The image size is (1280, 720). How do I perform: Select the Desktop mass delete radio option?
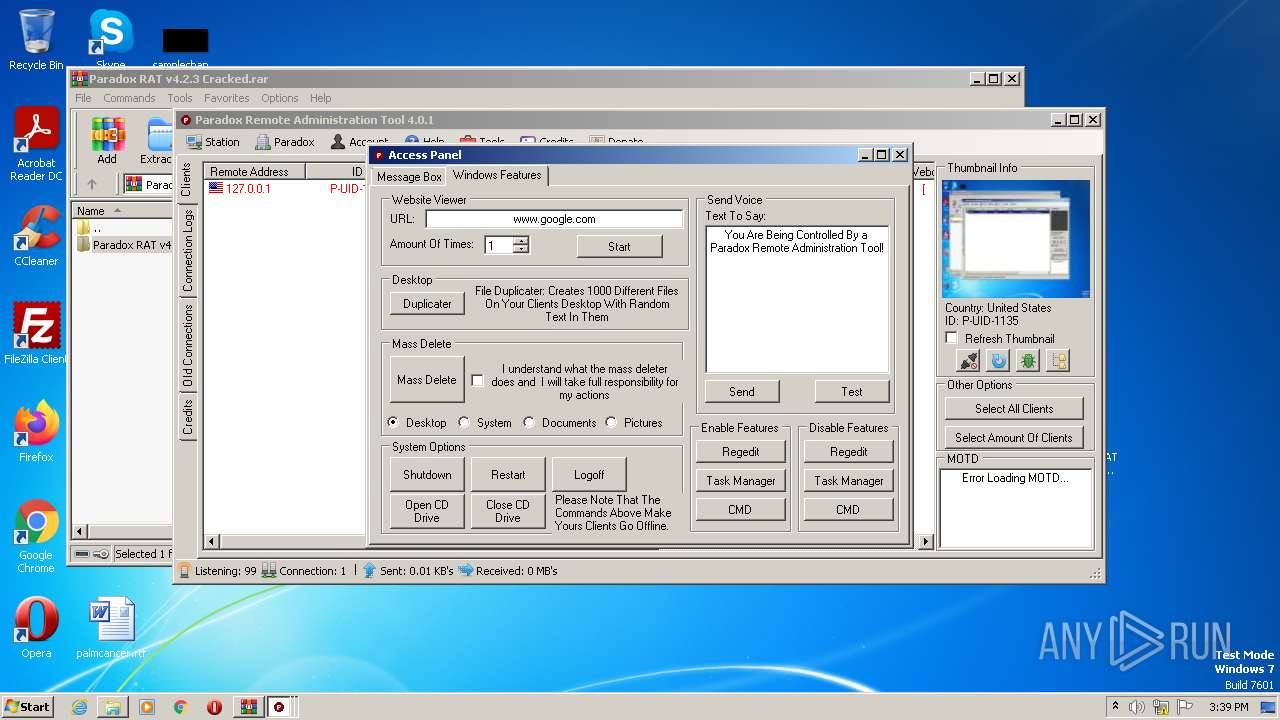coord(393,423)
